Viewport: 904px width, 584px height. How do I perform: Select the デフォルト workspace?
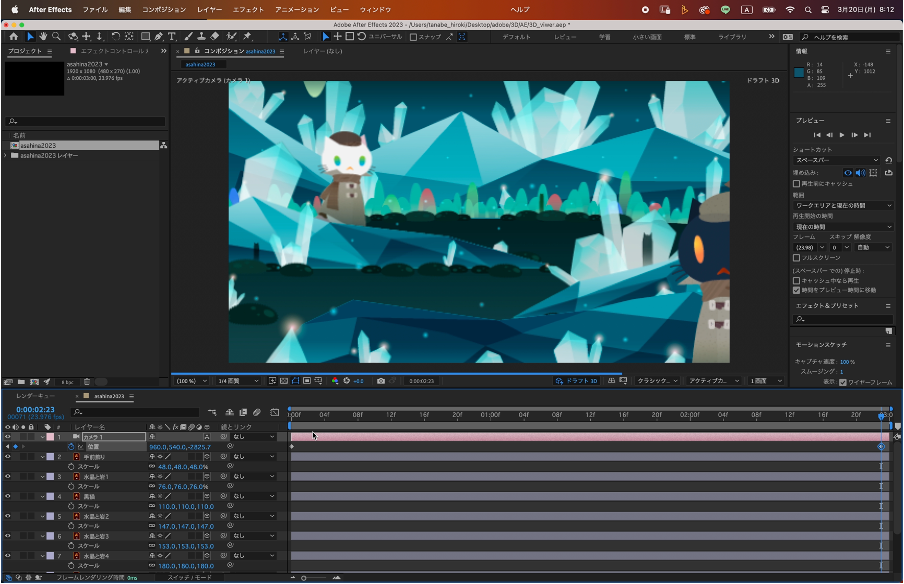click(517, 37)
